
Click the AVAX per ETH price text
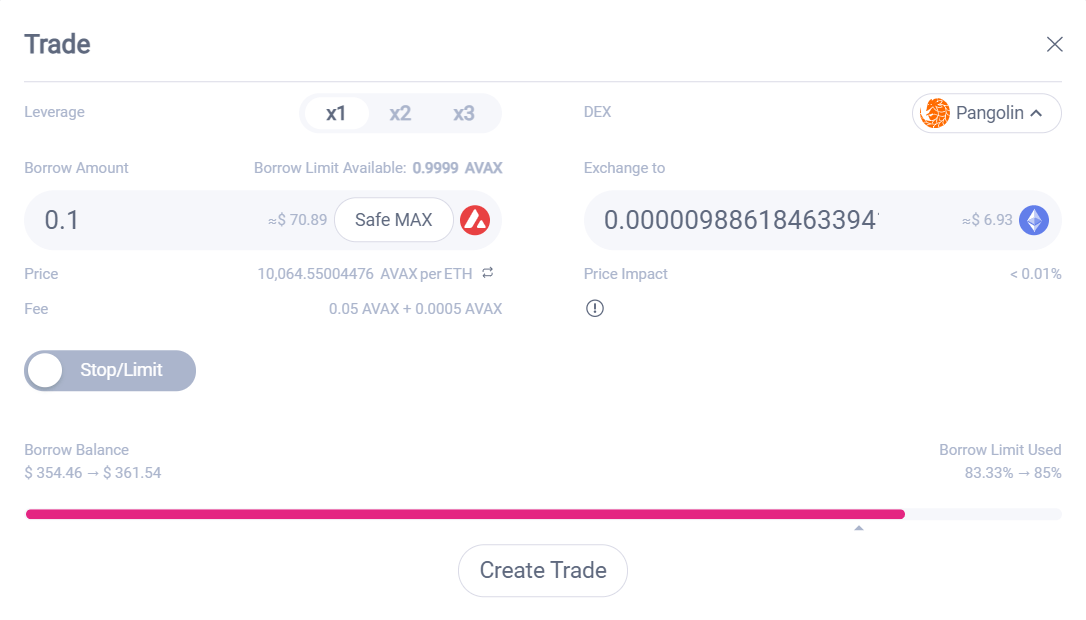365,274
